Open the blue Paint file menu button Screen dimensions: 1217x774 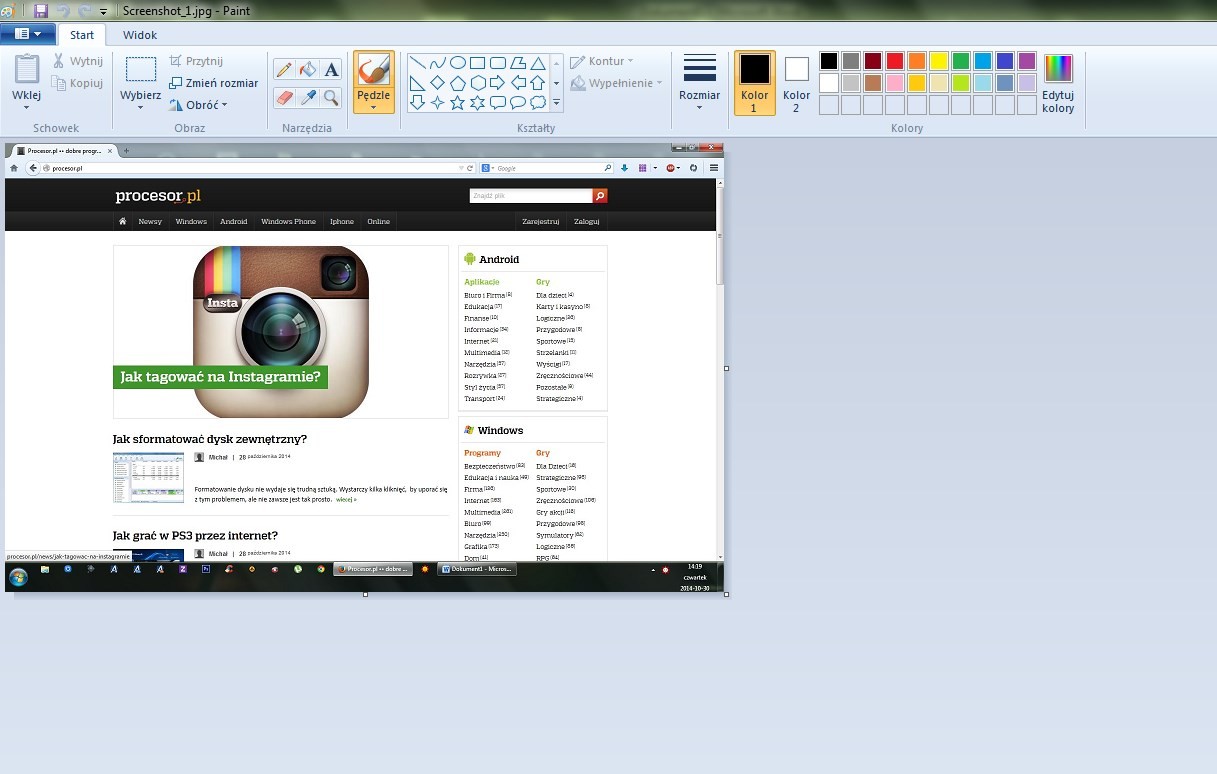click(x=28, y=34)
